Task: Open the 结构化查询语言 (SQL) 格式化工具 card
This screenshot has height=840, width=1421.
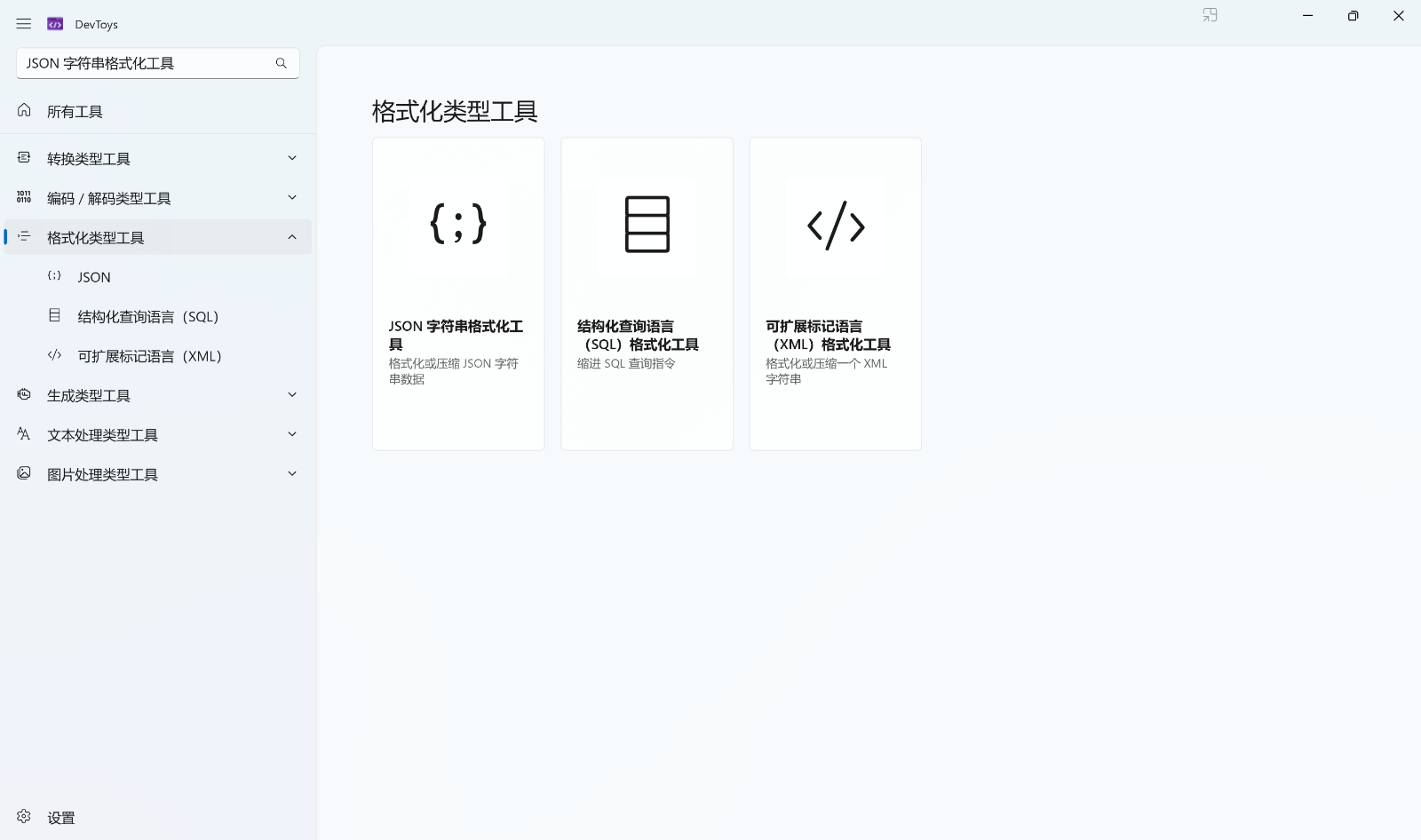Action: coord(647,294)
